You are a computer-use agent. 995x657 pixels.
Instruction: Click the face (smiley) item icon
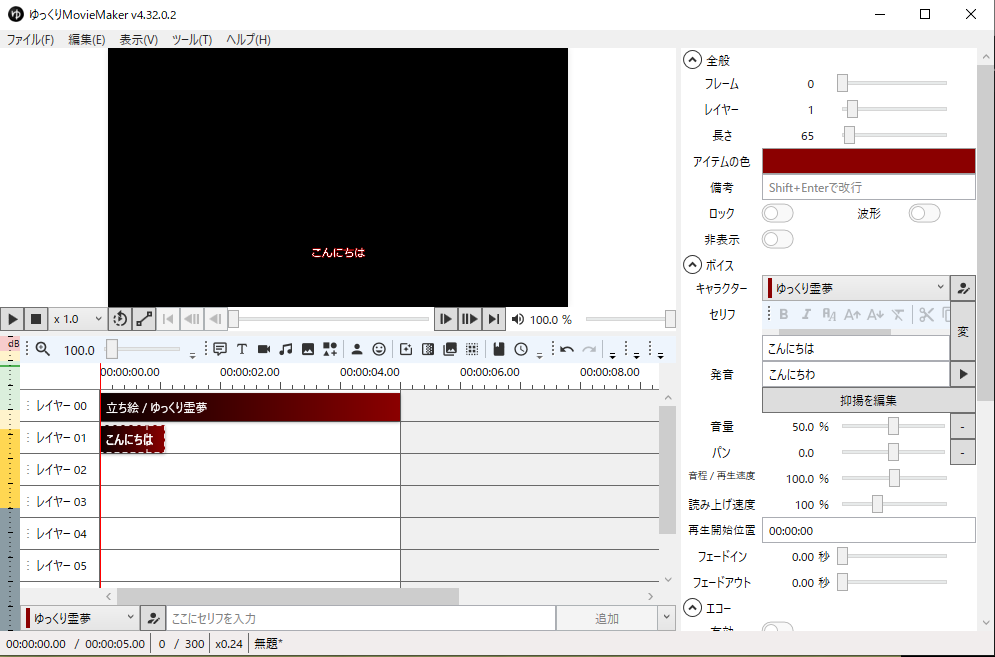(x=379, y=349)
